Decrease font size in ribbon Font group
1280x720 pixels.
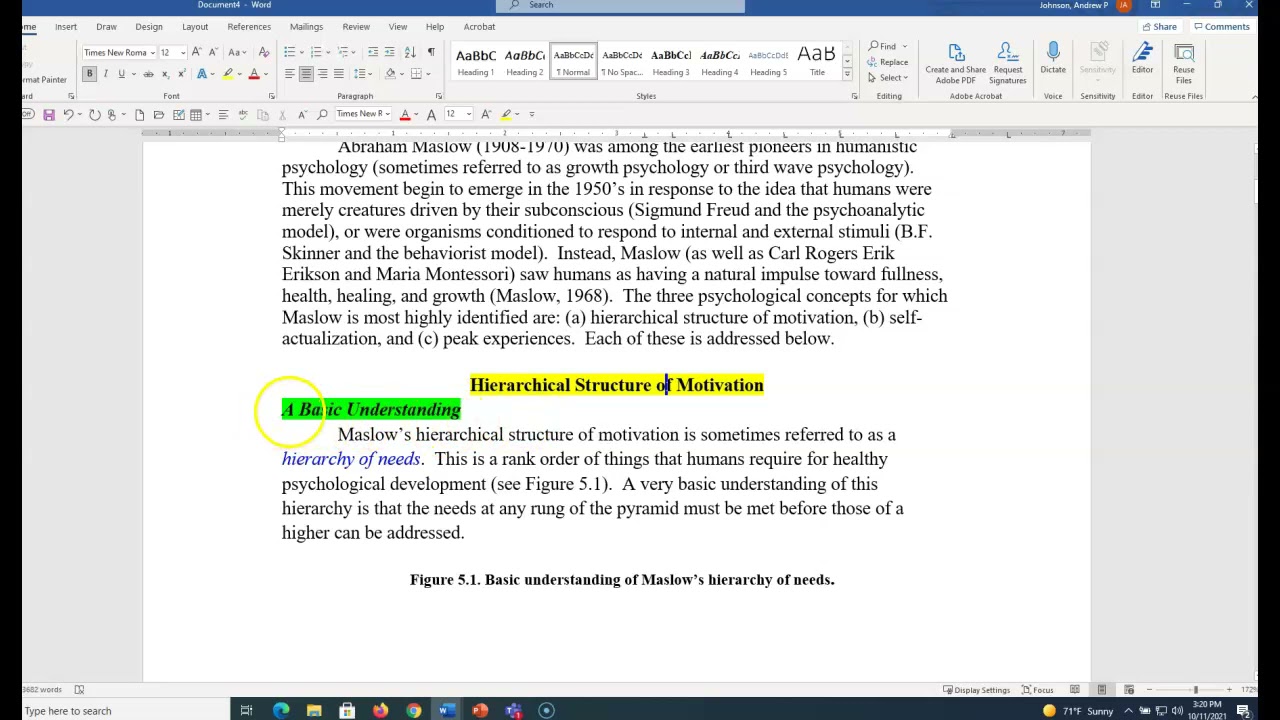click(212, 52)
